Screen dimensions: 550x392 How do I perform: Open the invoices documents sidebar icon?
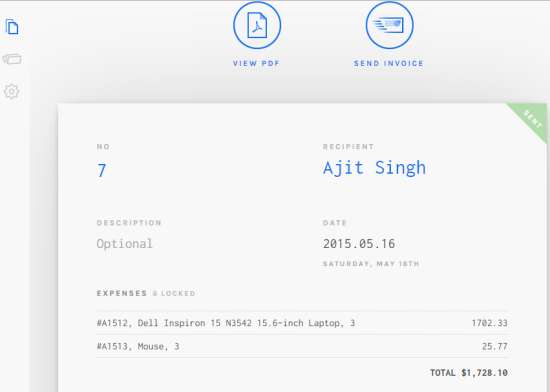point(12,27)
